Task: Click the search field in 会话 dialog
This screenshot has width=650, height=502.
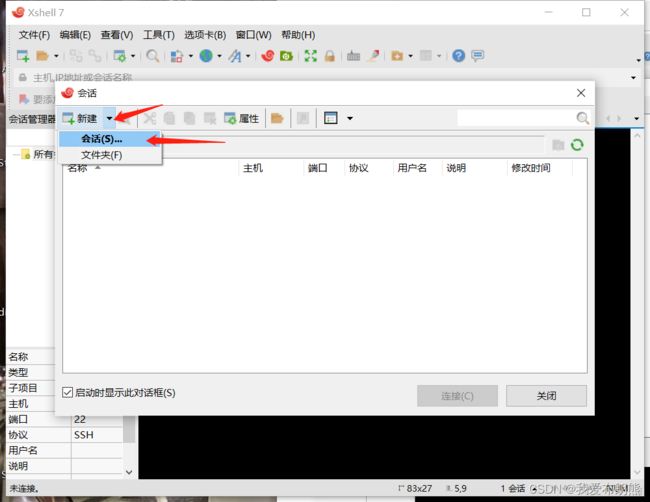Action: pyautogui.click(x=516, y=118)
